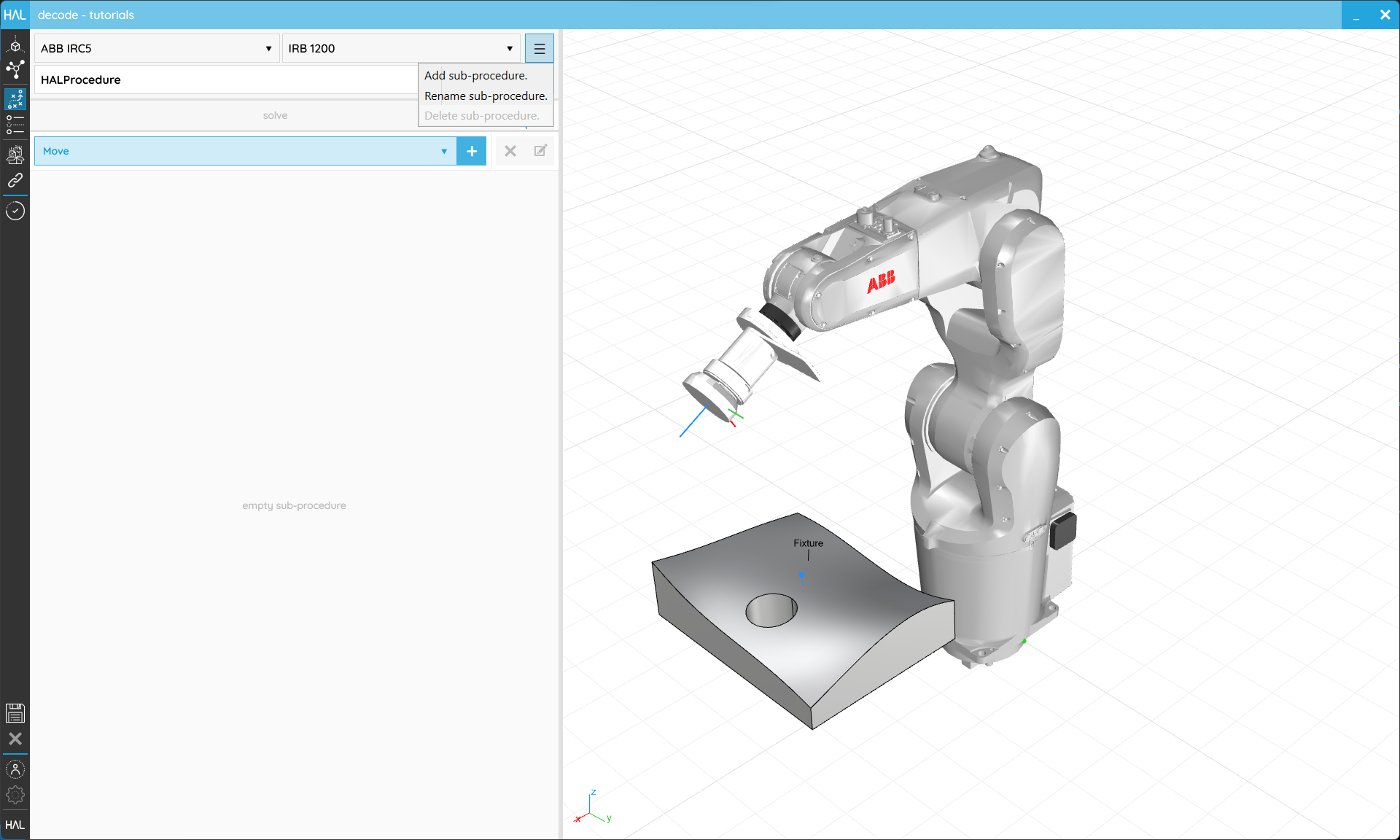The width and height of the screenshot is (1400, 840).
Task: Click the HAL logo at sidebar bottom
Action: click(x=15, y=825)
